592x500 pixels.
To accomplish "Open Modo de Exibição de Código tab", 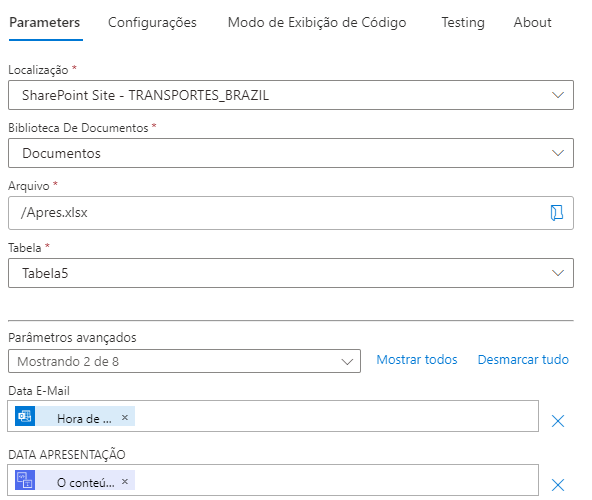I will (317, 23).
